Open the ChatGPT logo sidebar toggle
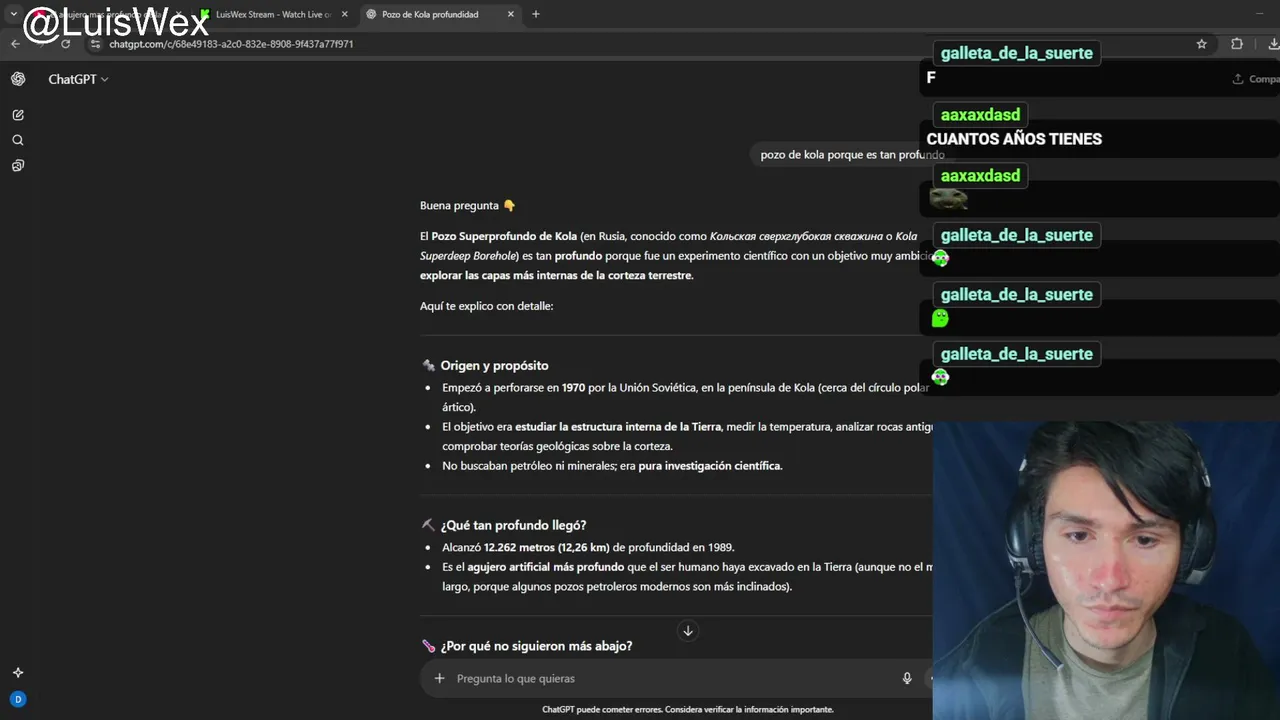Image resolution: width=1280 pixels, height=720 pixels. coord(18,79)
